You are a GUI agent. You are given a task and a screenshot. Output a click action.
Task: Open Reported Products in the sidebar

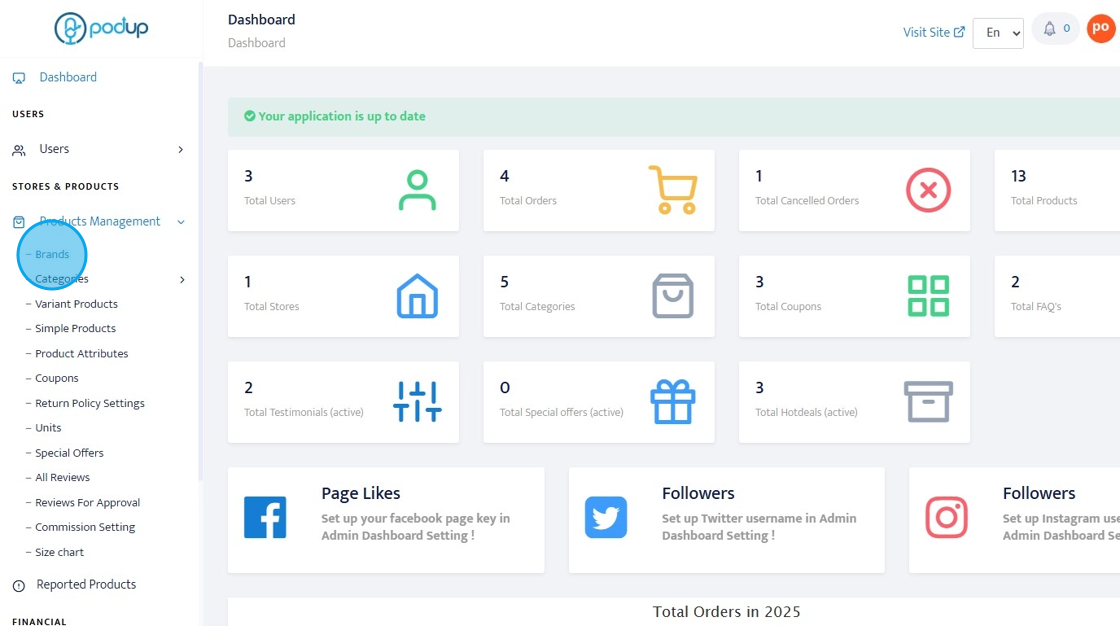[86, 584]
